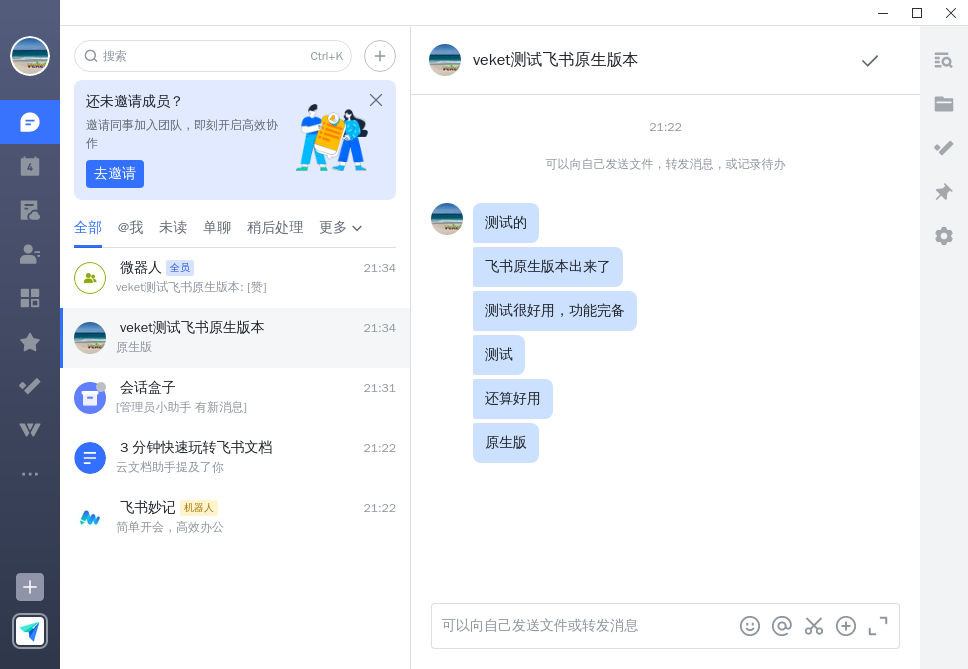Show more sidebar items via the three dots
This screenshot has height=669, width=968.
click(30, 474)
